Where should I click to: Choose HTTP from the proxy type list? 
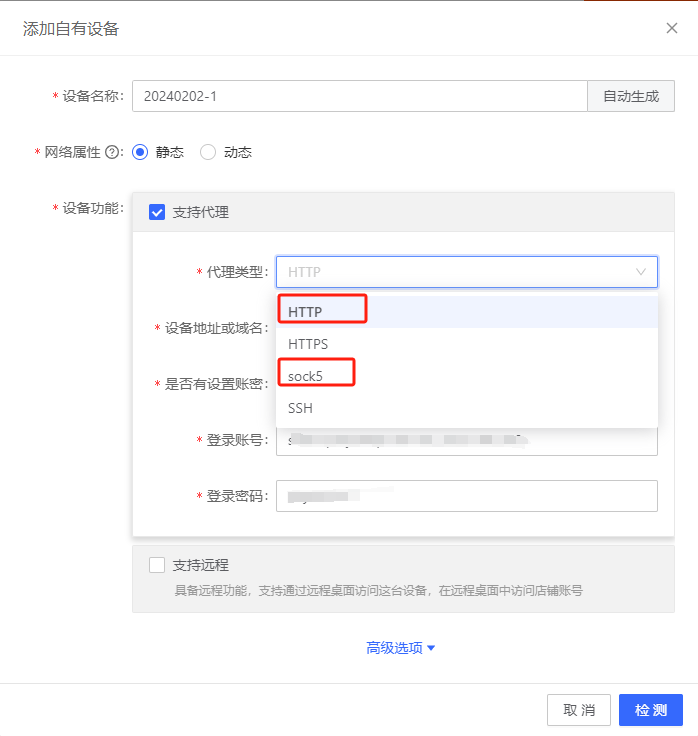(x=306, y=312)
